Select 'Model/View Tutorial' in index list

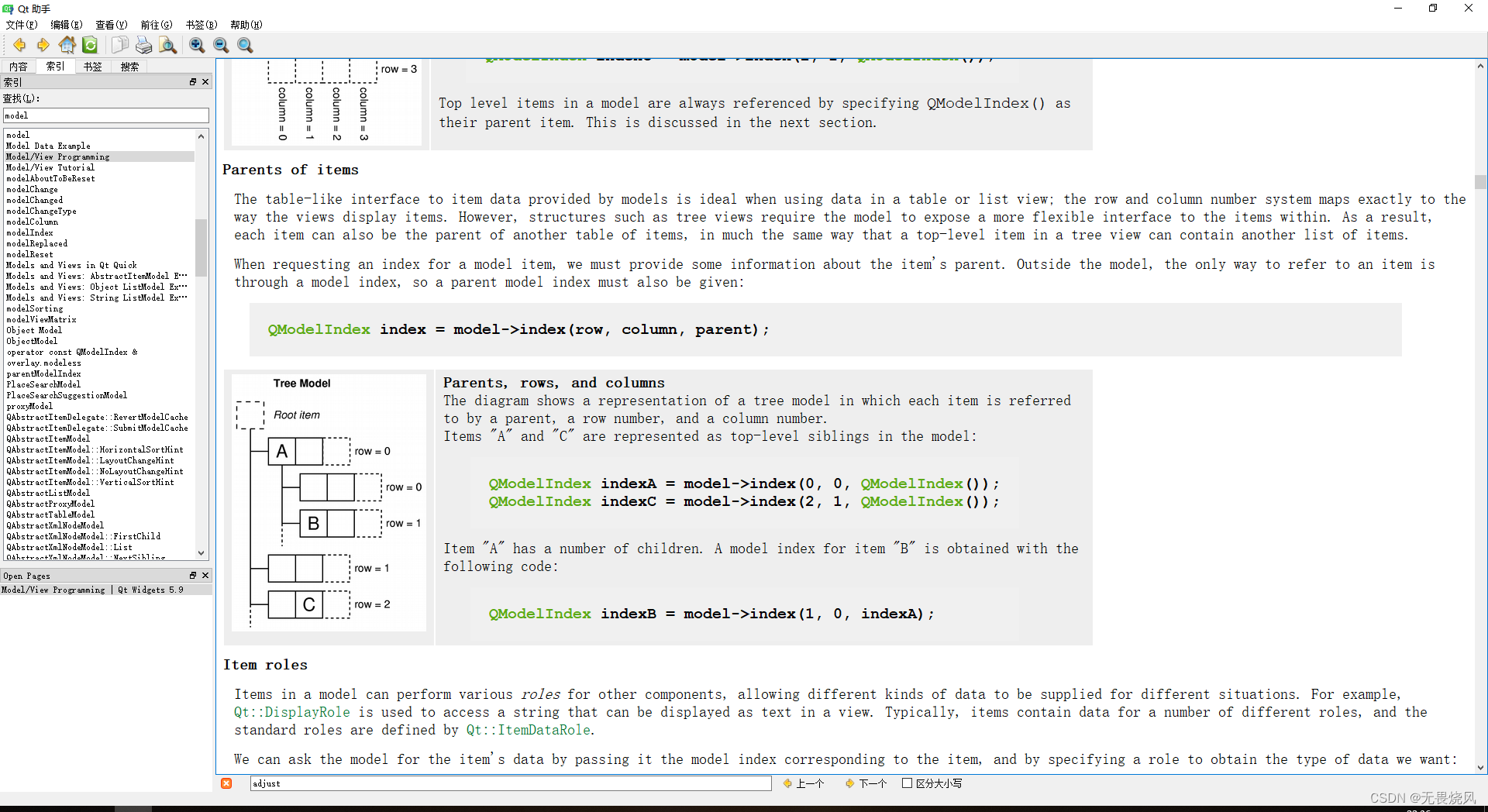coord(50,167)
